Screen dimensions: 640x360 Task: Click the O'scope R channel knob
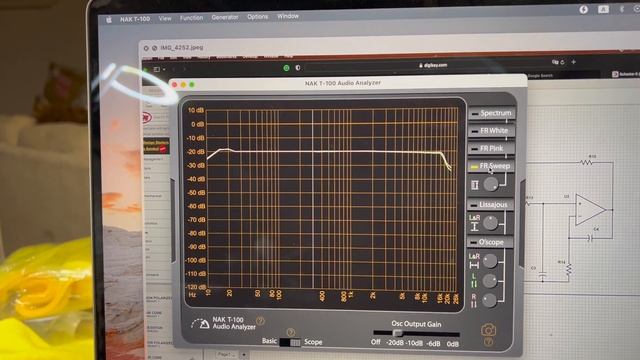tap(489, 301)
